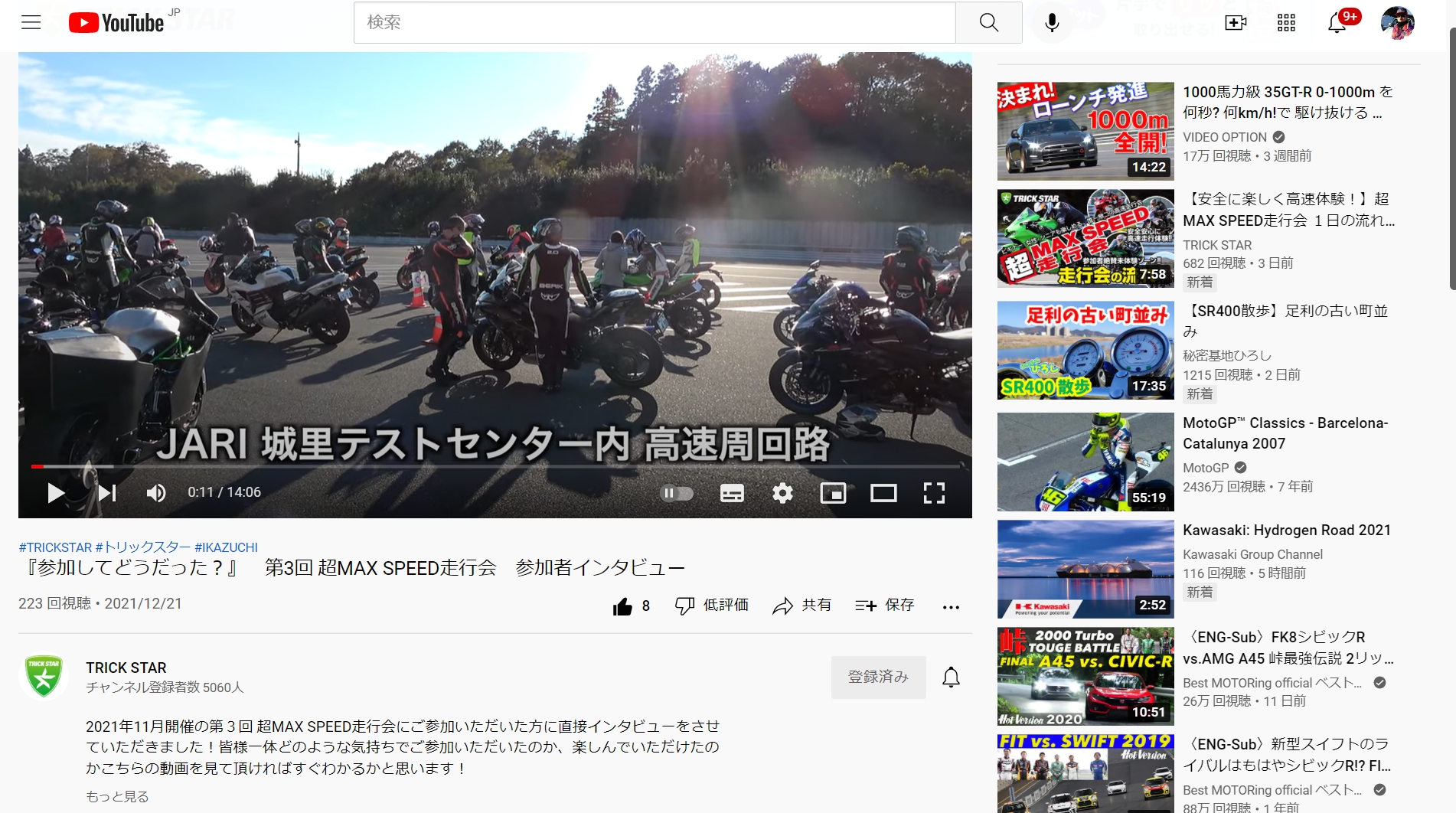Image resolution: width=1456 pixels, height=813 pixels.
Task: Open the Kawasaki Group Channel name
Action: (x=1252, y=554)
